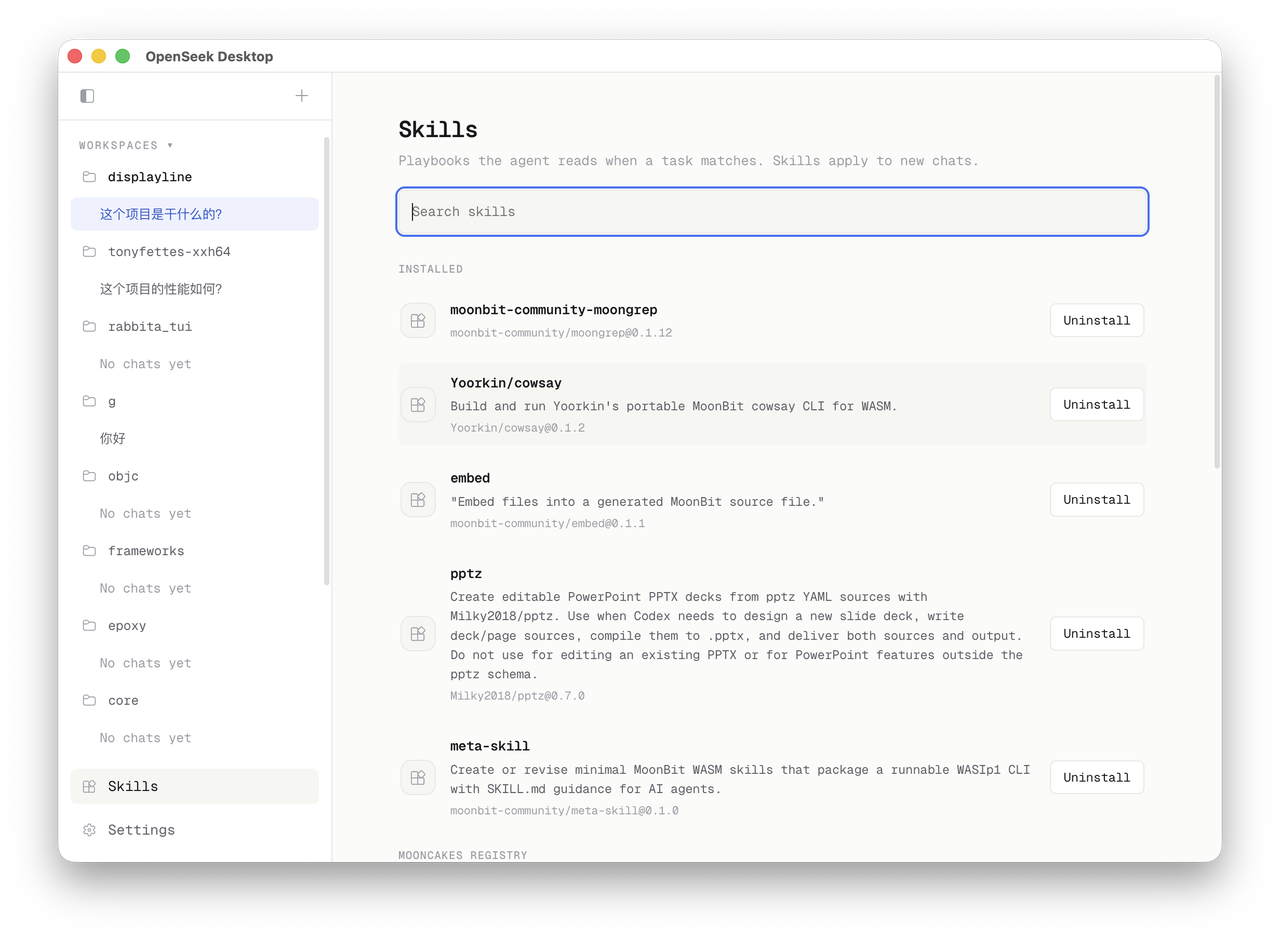Click the folder icon beside g workspace
Screen dimensions: 1280x939
tap(89, 401)
